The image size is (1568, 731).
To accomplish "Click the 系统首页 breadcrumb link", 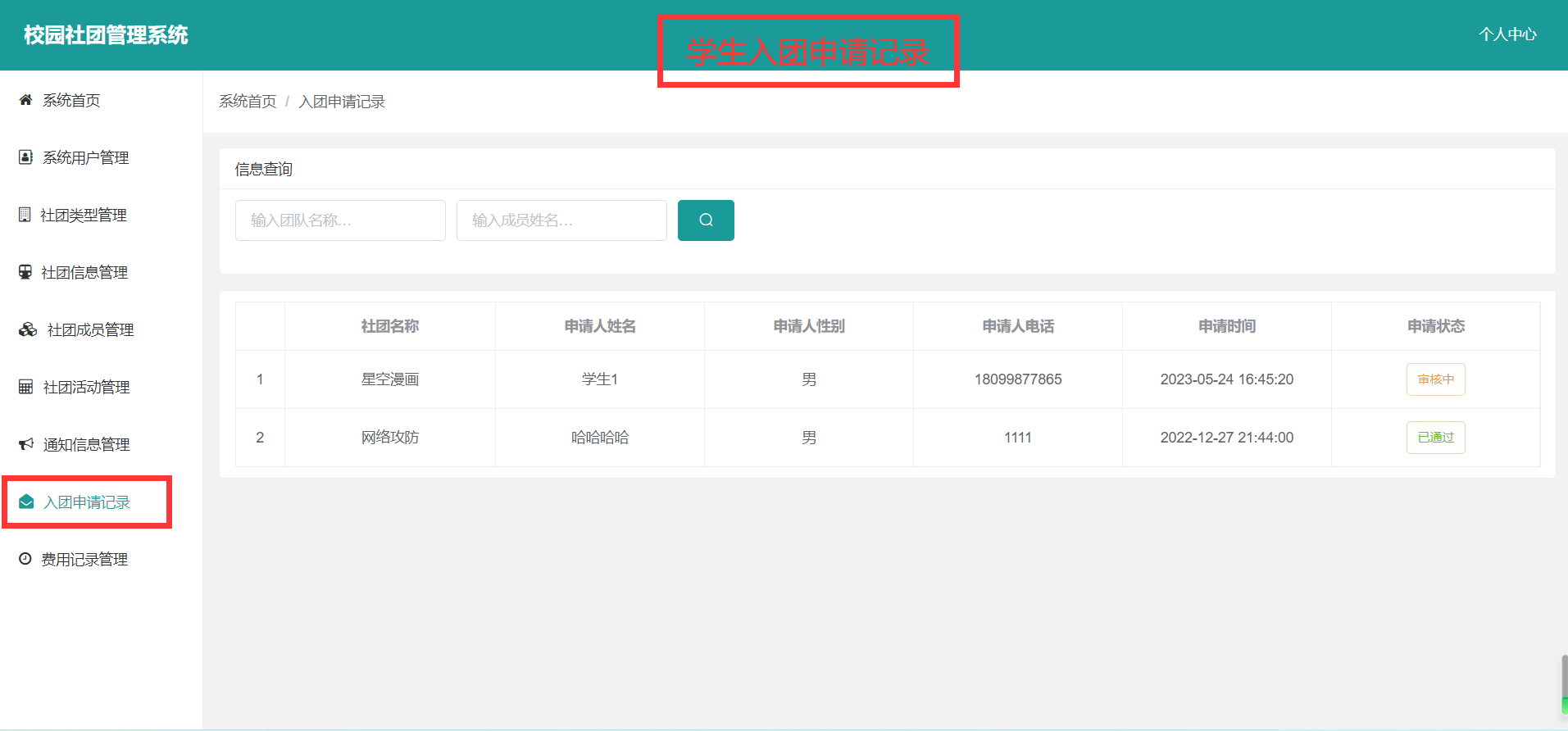I will point(248,102).
